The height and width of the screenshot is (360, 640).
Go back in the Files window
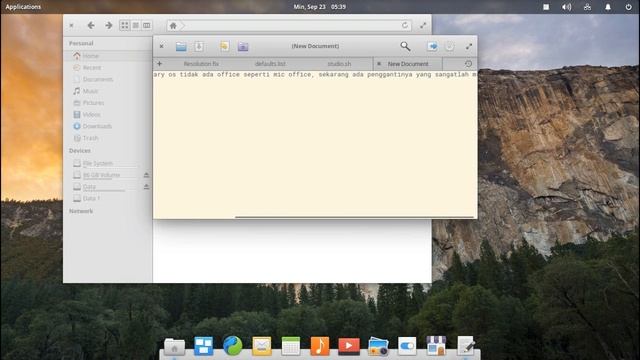(x=91, y=25)
